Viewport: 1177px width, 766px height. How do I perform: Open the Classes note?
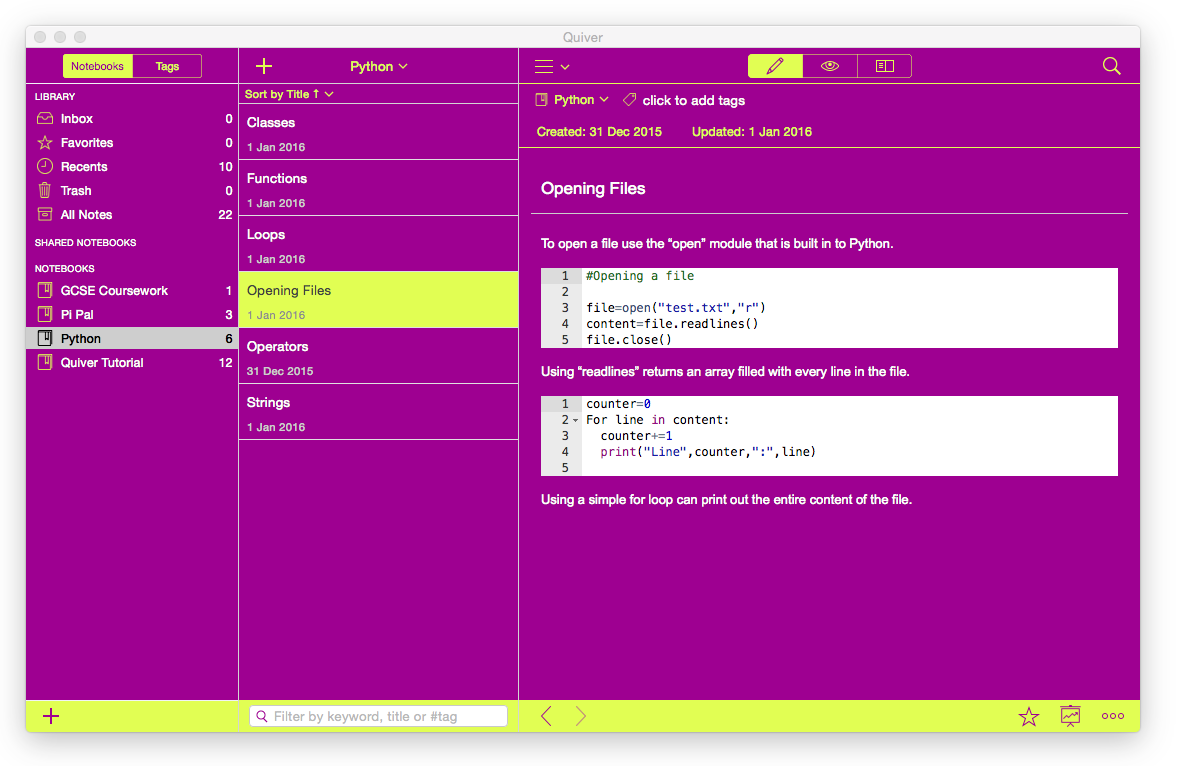point(378,132)
